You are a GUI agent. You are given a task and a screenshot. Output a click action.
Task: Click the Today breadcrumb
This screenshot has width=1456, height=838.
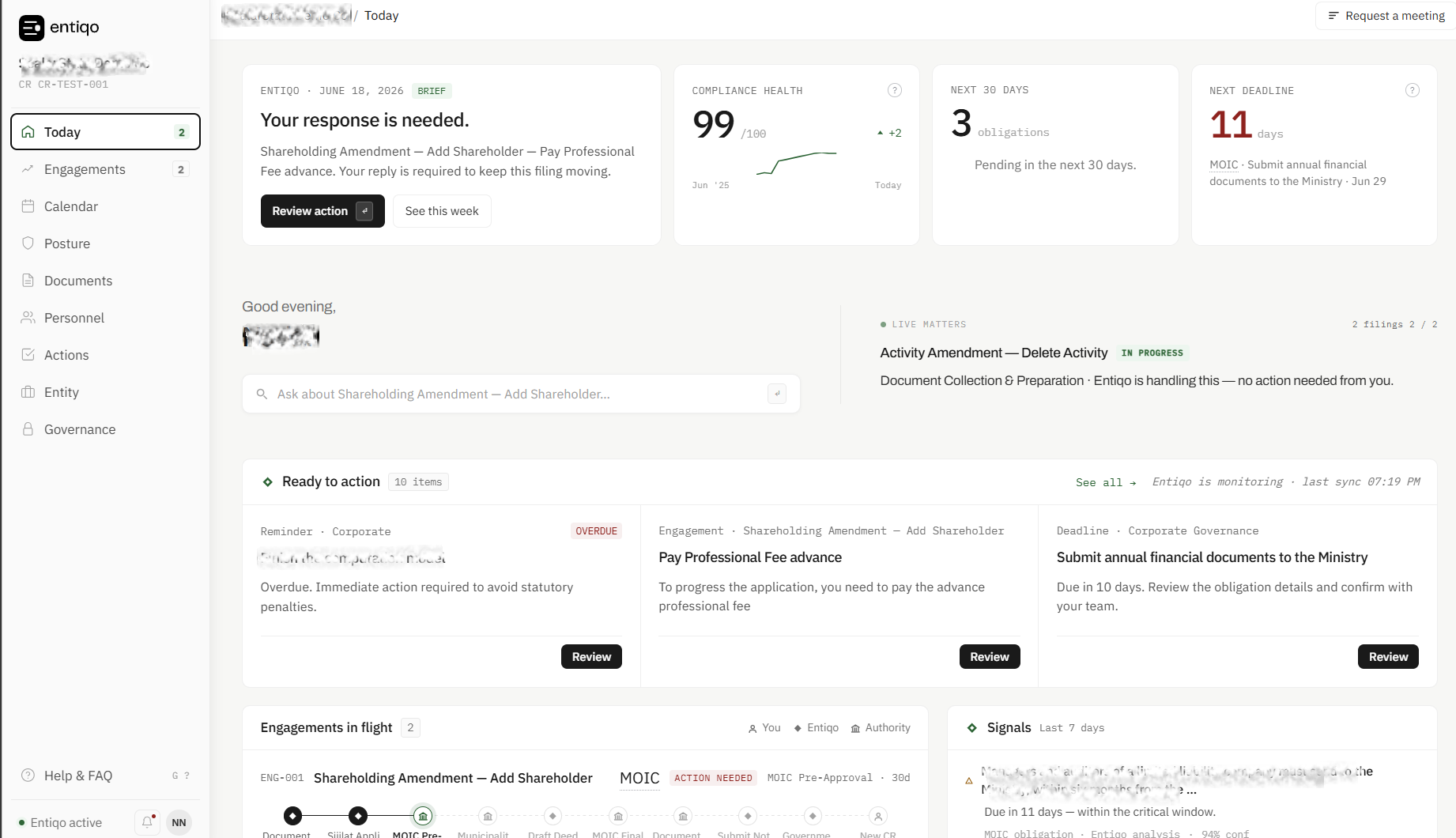tap(381, 16)
